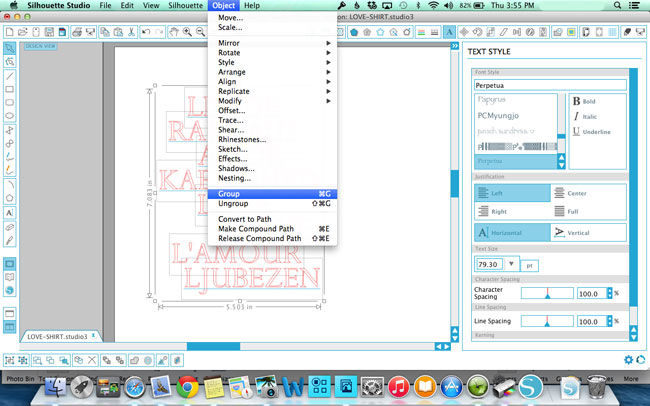Choose the Ellipse drawing tool
Image resolution: width=650 pixels, height=406 pixels.
[x=10, y=116]
